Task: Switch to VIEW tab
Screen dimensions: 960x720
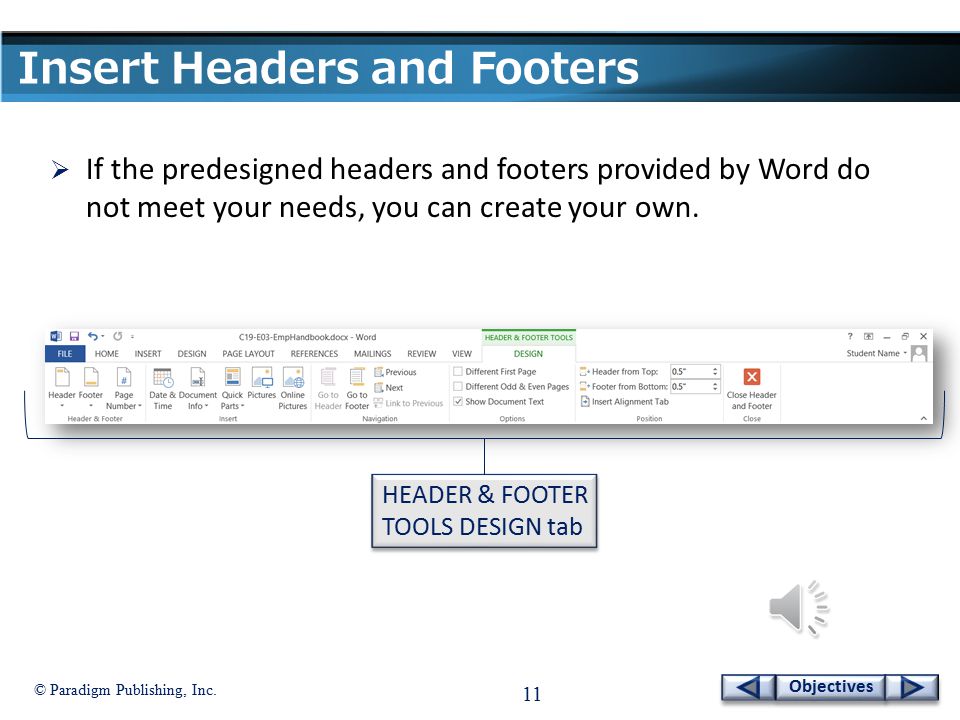Action: pyautogui.click(x=462, y=354)
